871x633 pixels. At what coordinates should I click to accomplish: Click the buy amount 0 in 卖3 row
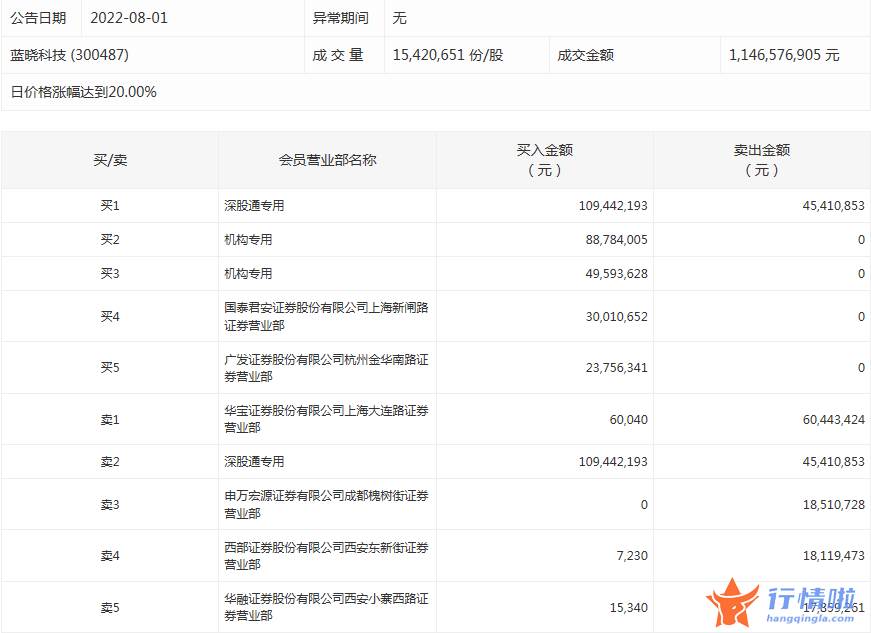click(644, 505)
